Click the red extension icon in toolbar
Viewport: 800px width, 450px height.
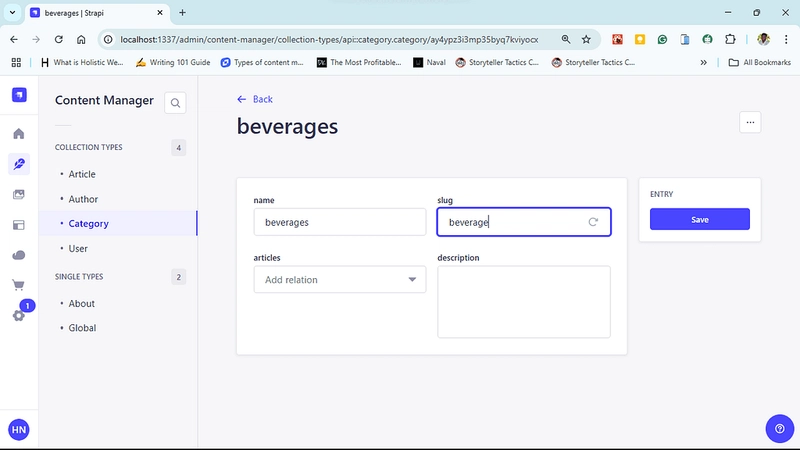(617, 39)
